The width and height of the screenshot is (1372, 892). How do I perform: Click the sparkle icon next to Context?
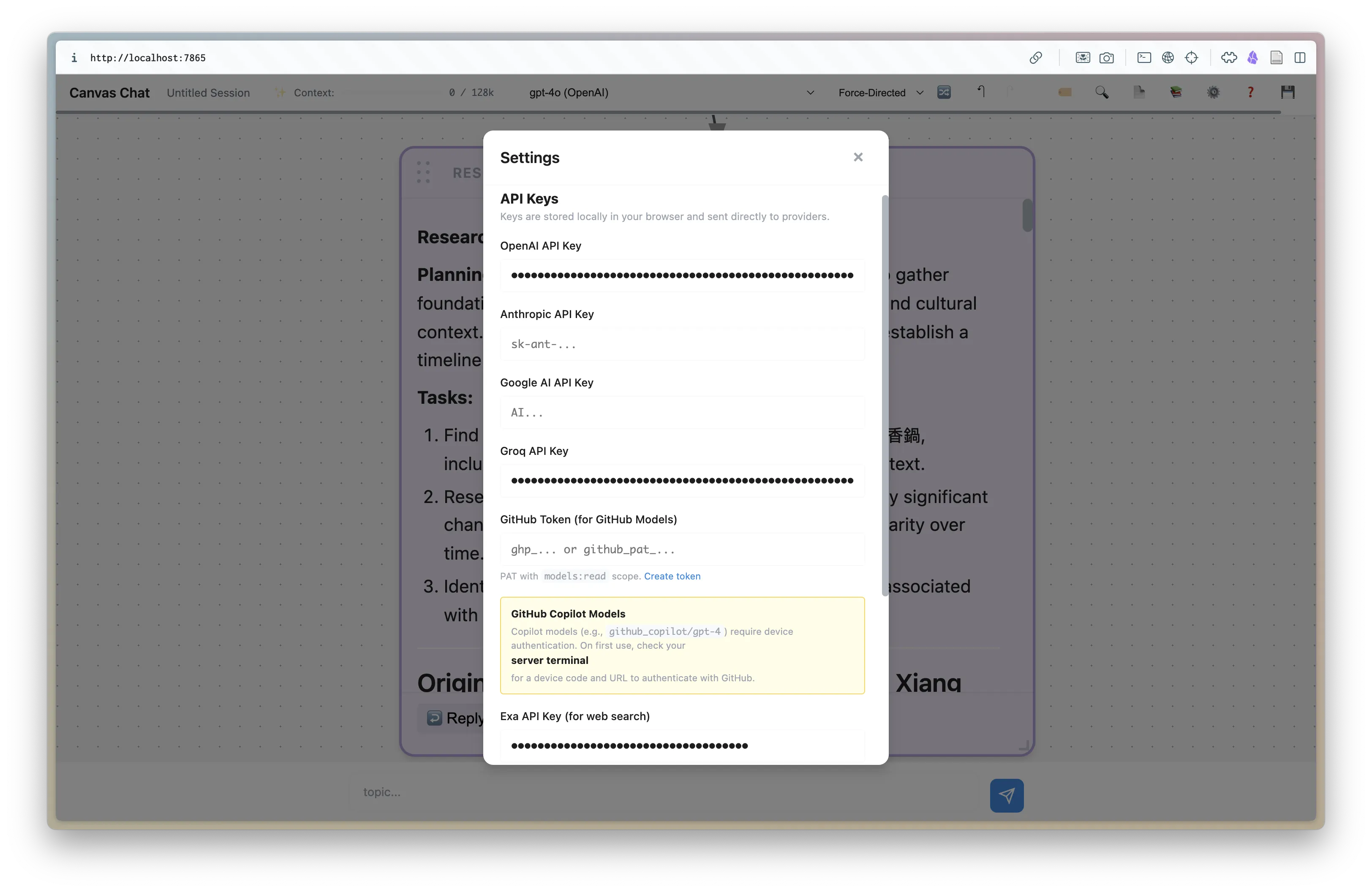point(280,92)
